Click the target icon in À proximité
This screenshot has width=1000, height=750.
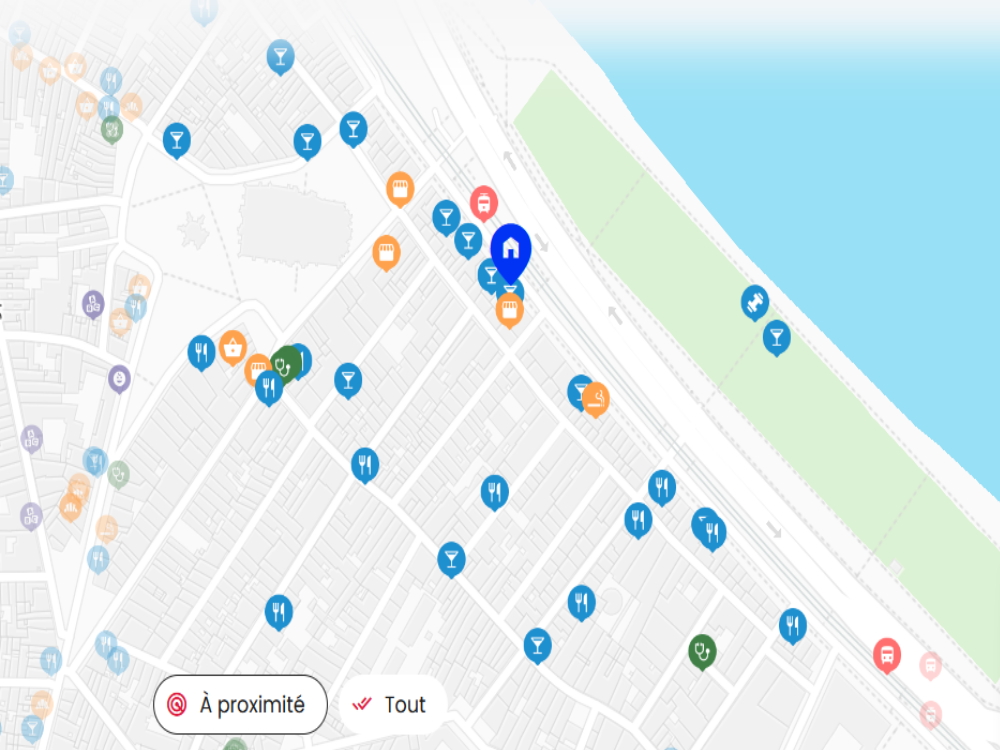click(x=177, y=705)
